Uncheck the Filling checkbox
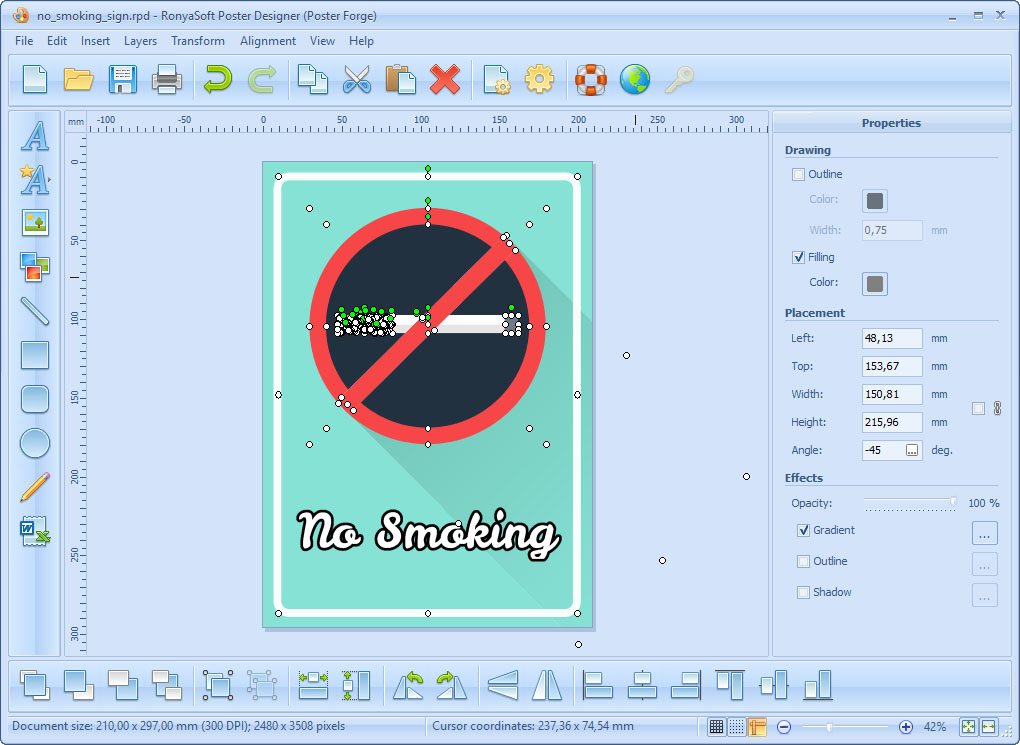This screenshot has width=1020, height=745. tap(798, 257)
